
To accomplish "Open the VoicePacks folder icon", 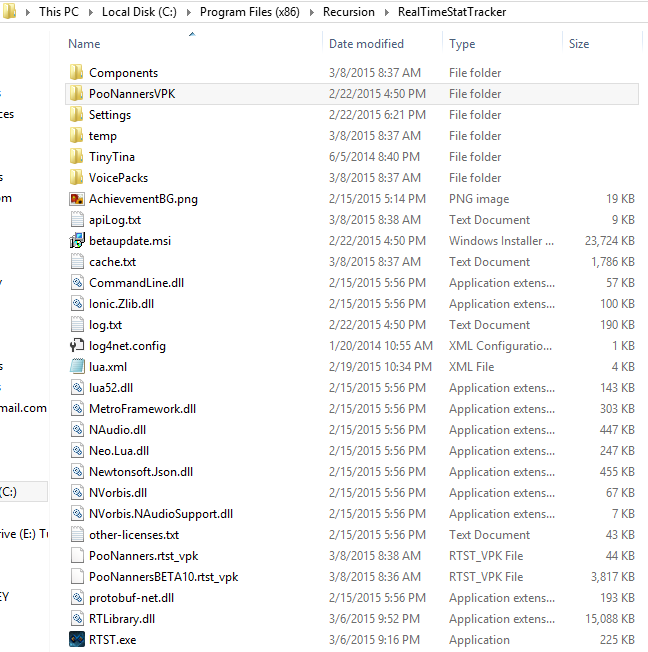I will point(76,178).
